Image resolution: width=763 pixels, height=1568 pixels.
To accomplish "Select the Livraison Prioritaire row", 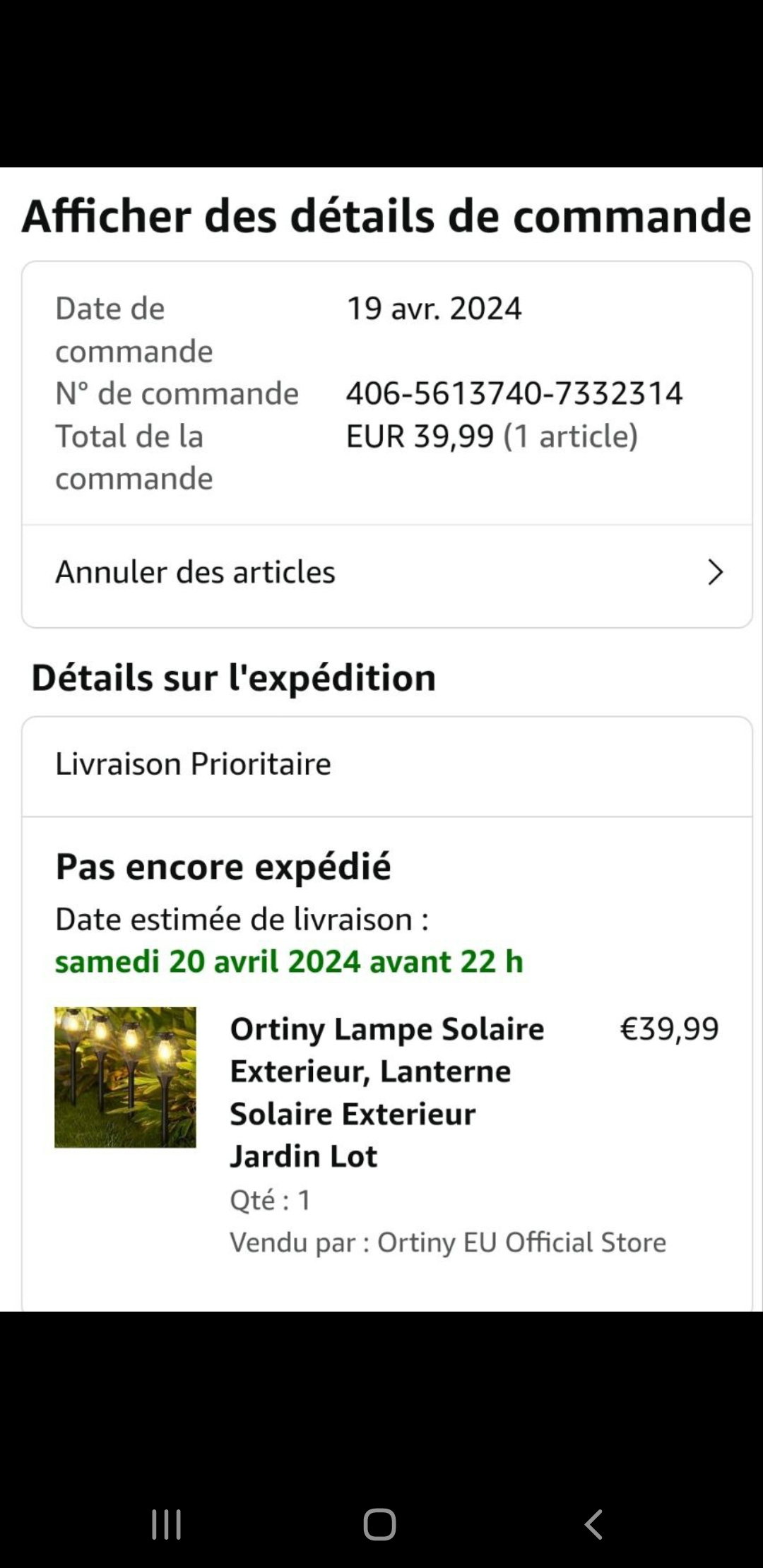I will (193, 764).
